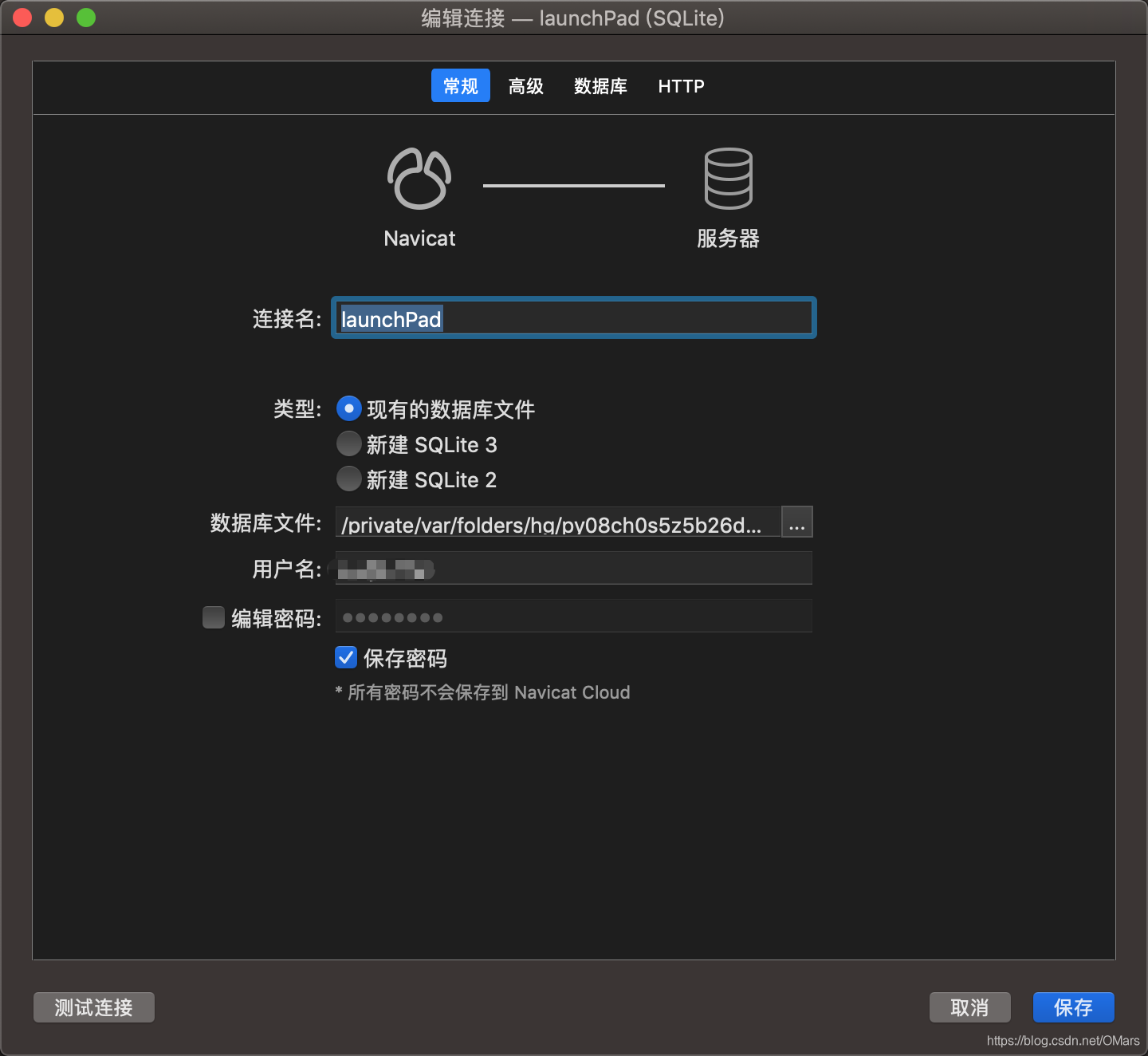The width and height of the screenshot is (1148, 1056).
Task: Open the 高级 tab
Action: point(526,85)
